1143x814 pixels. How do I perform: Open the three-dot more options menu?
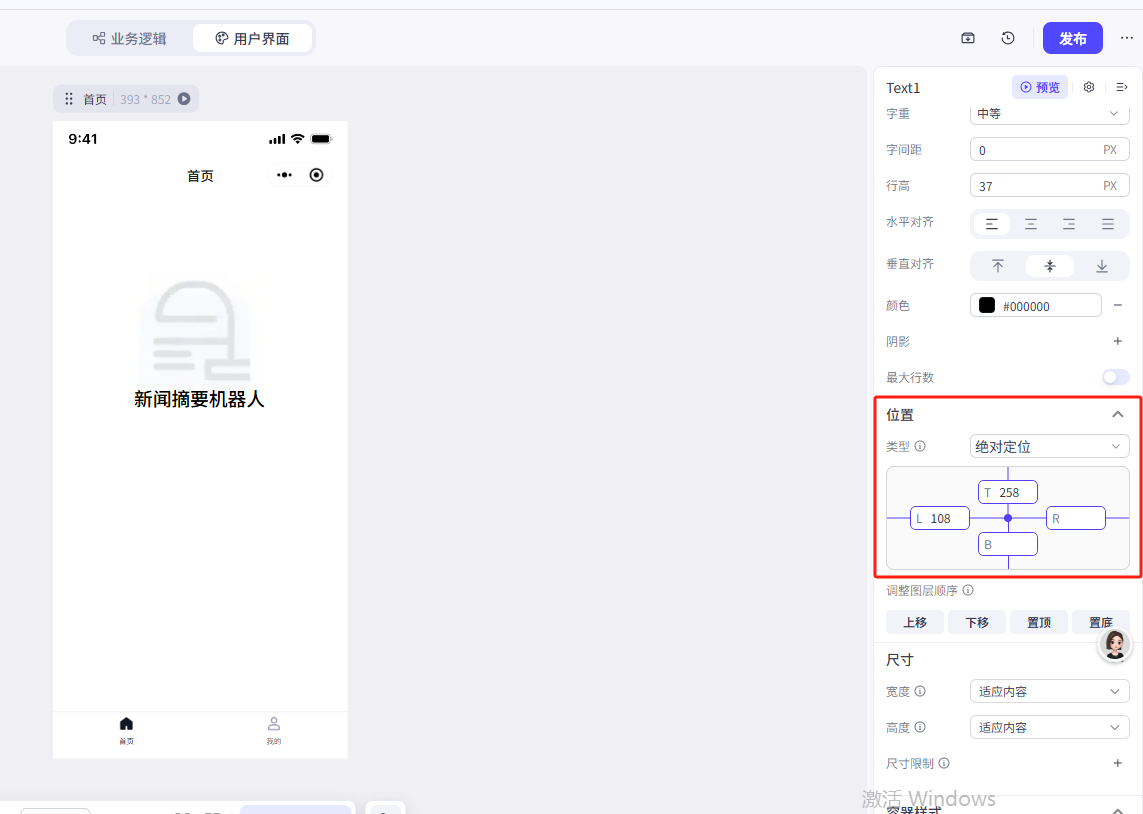click(x=1127, y=38)
